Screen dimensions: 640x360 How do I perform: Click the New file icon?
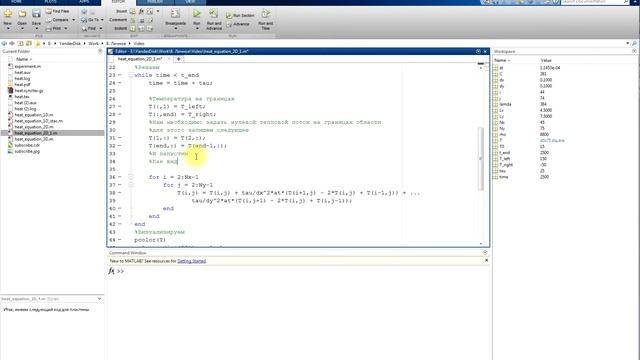7,14
